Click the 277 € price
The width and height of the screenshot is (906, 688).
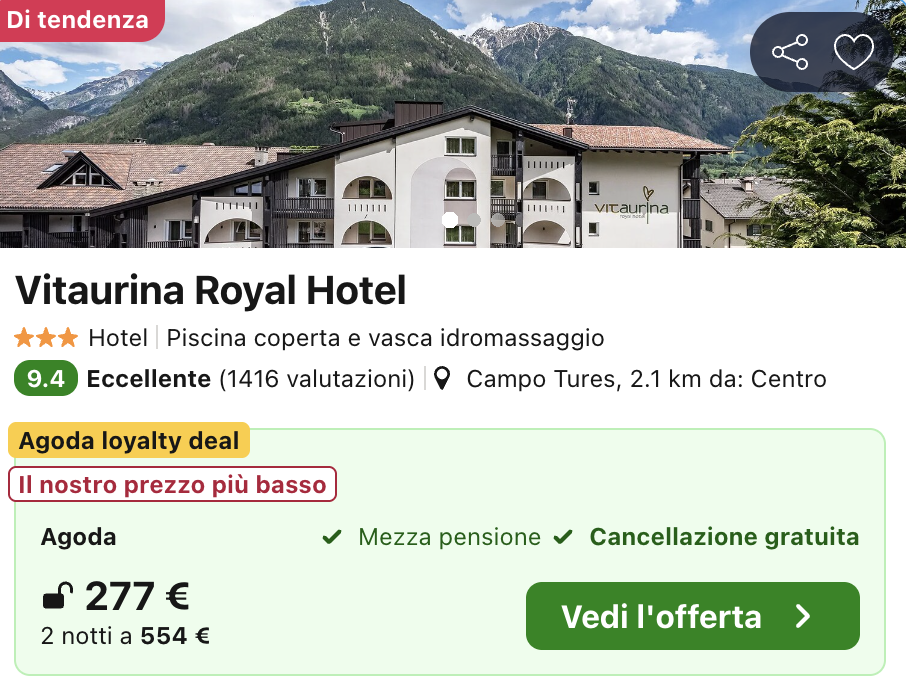click(x=137, y=597)
